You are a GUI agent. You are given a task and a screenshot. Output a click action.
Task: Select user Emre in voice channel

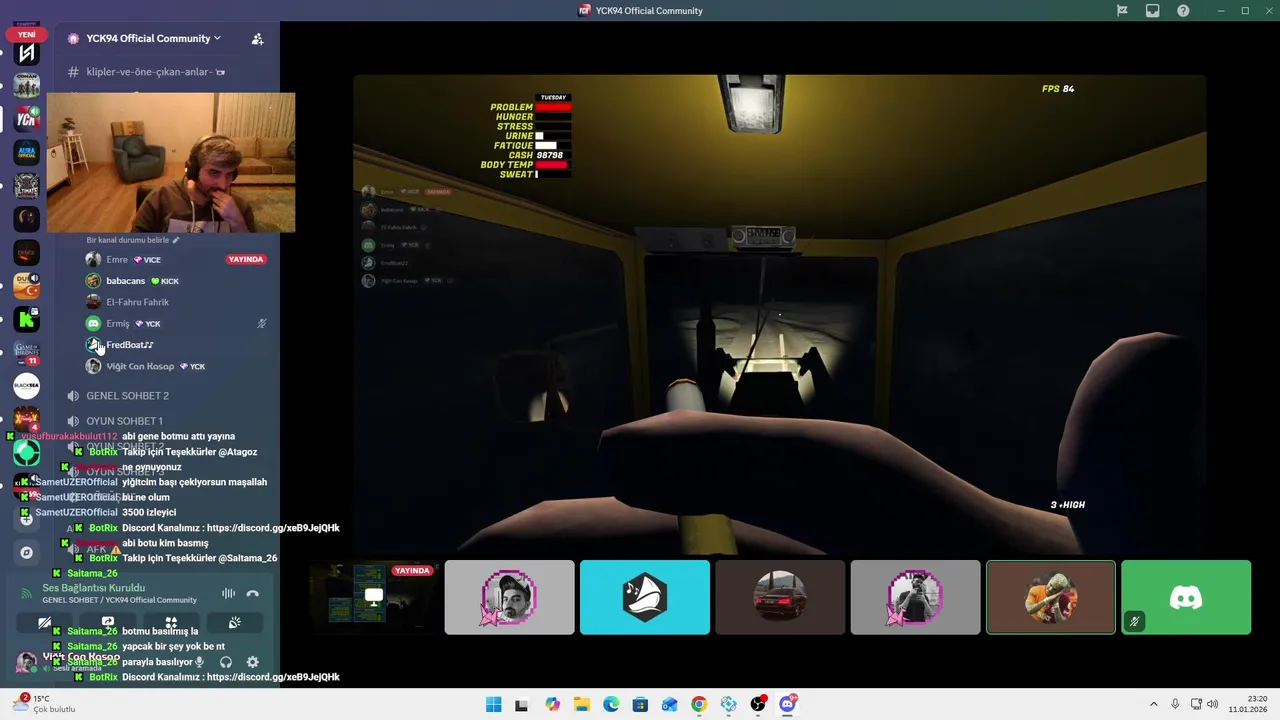coord(117,259)
